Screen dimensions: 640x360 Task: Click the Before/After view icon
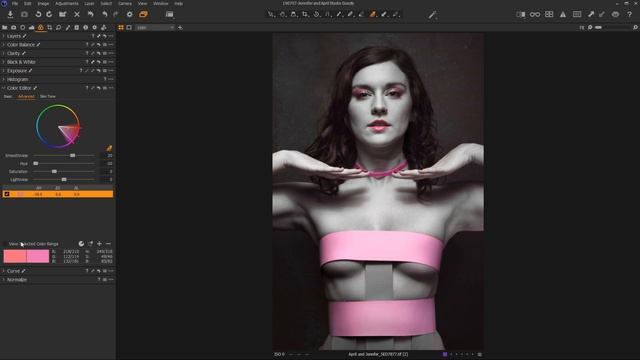point(520,14)
